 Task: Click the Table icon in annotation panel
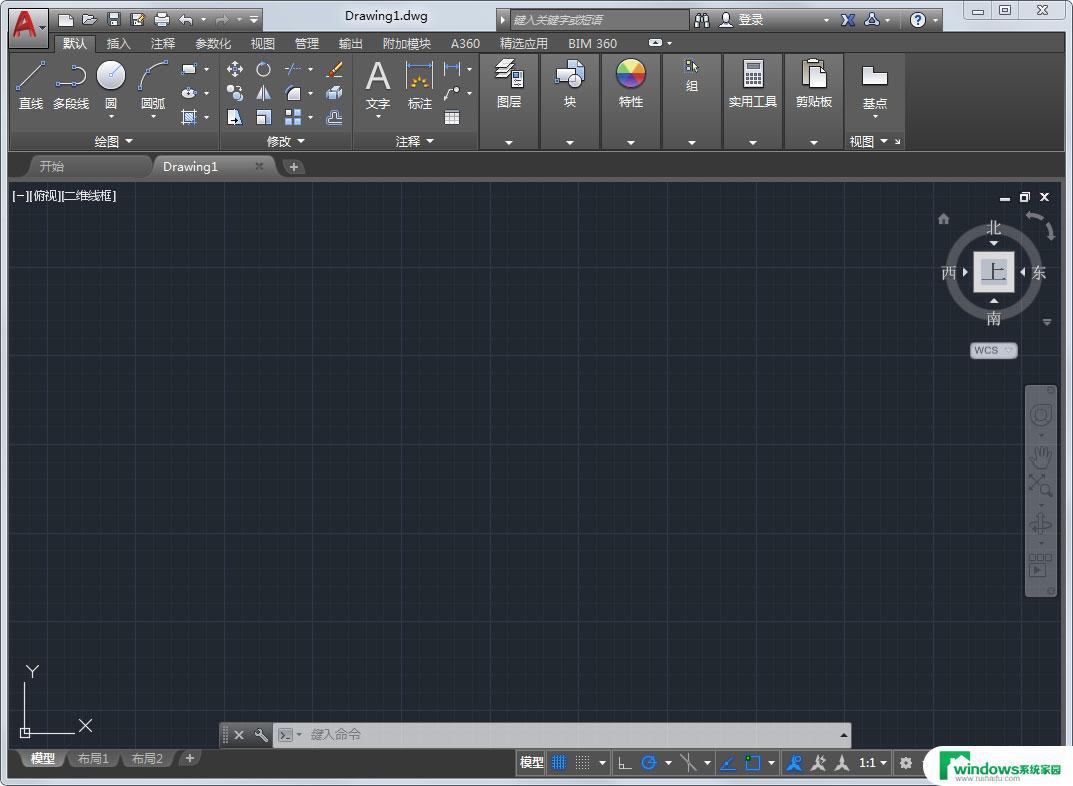click(x=452, y=118)
